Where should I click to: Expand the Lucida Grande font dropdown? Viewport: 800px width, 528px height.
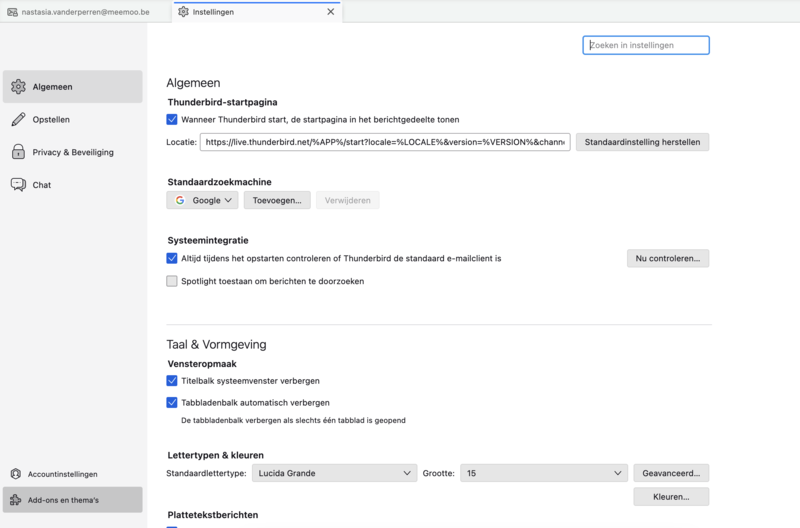click(x=334, y=473)
